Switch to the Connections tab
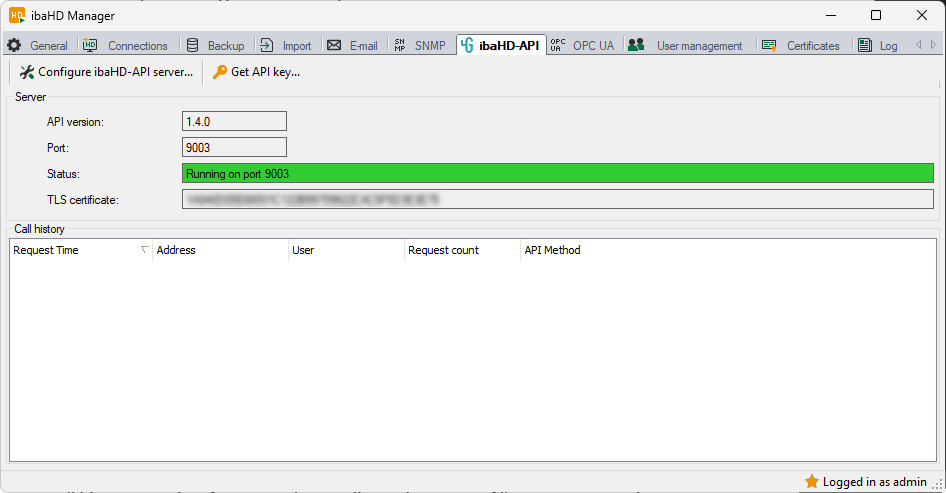Viewport: 946px width, 493px height. tap(126, 45)
